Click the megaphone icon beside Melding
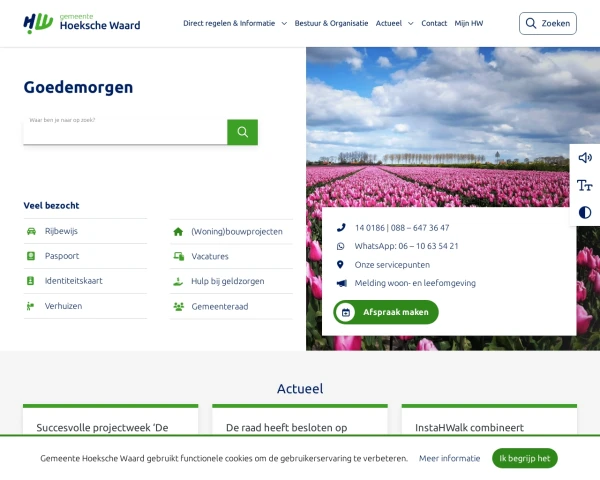 click(342, 283)
